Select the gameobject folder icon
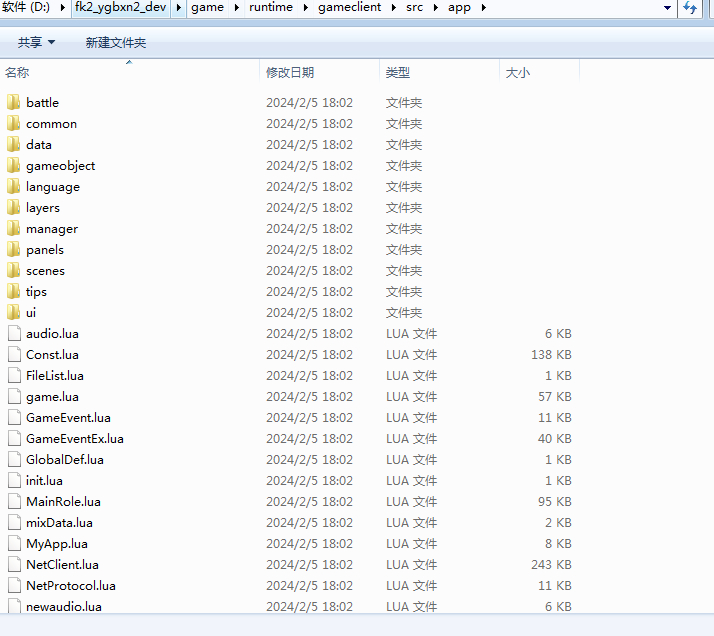Image resolution: width=714 pixels, height=636 pixels. [x=13, y=165]
